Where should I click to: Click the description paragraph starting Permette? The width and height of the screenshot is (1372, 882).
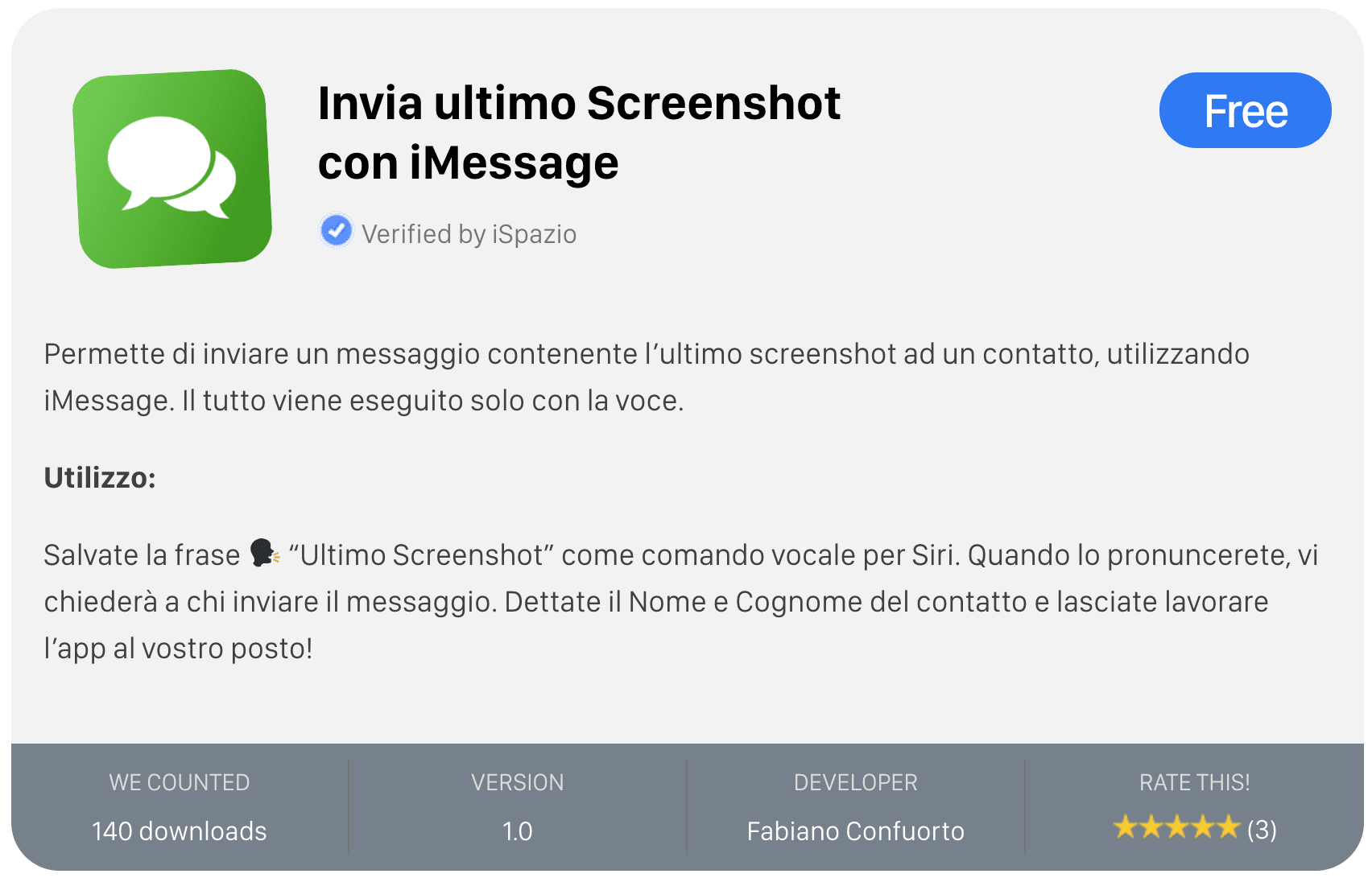647,377
